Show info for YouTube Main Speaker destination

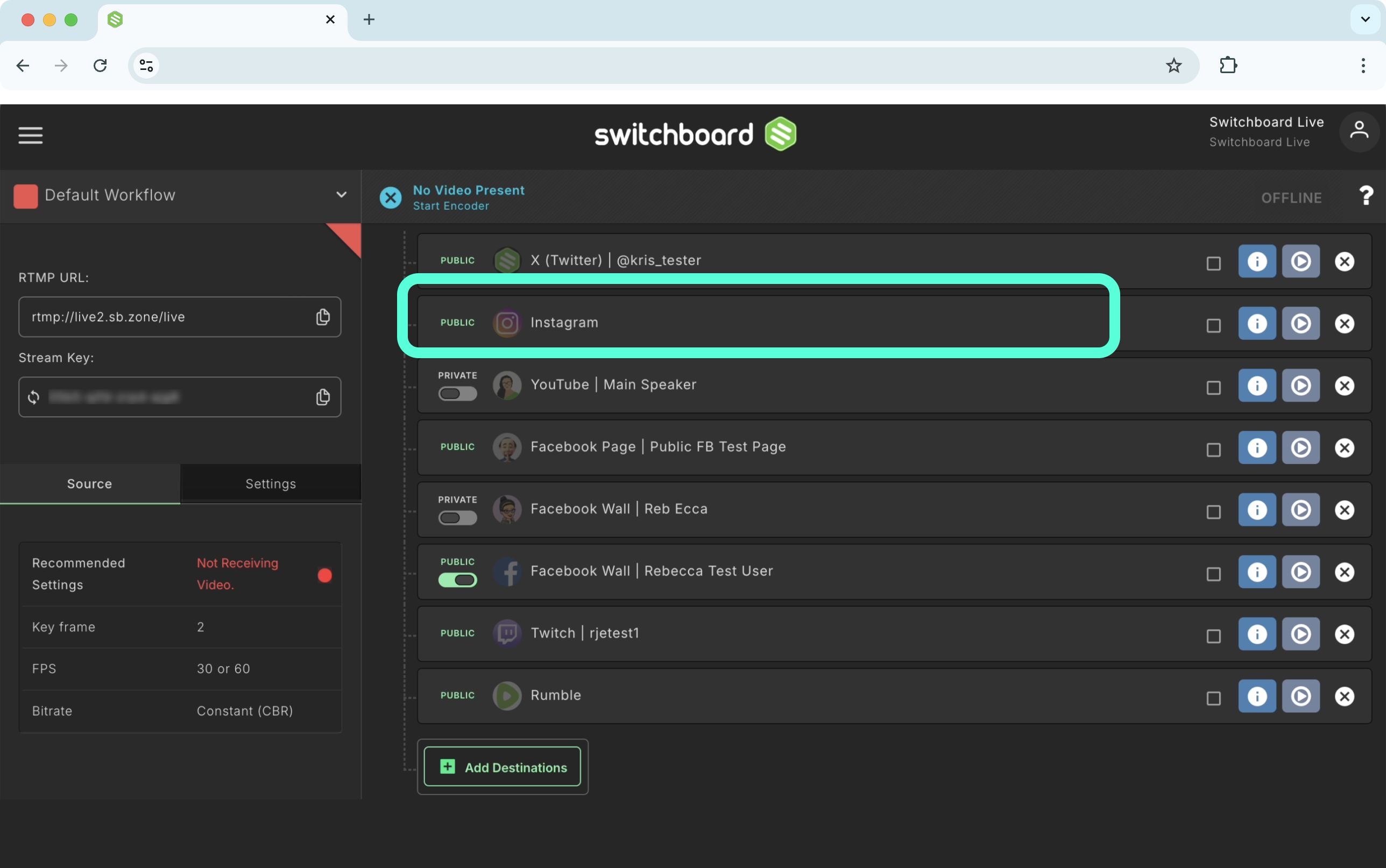point(1257,385)
